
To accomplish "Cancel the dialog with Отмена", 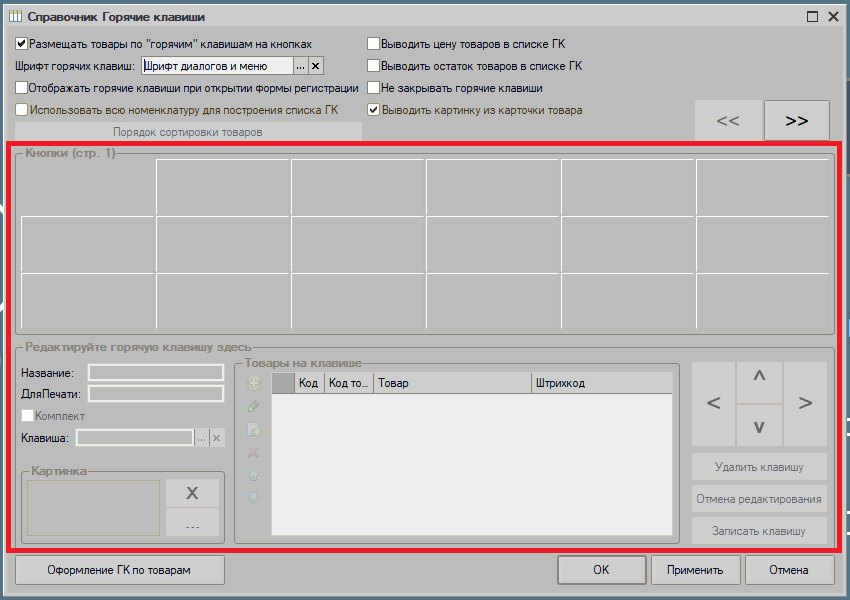I will click(789, 570).
